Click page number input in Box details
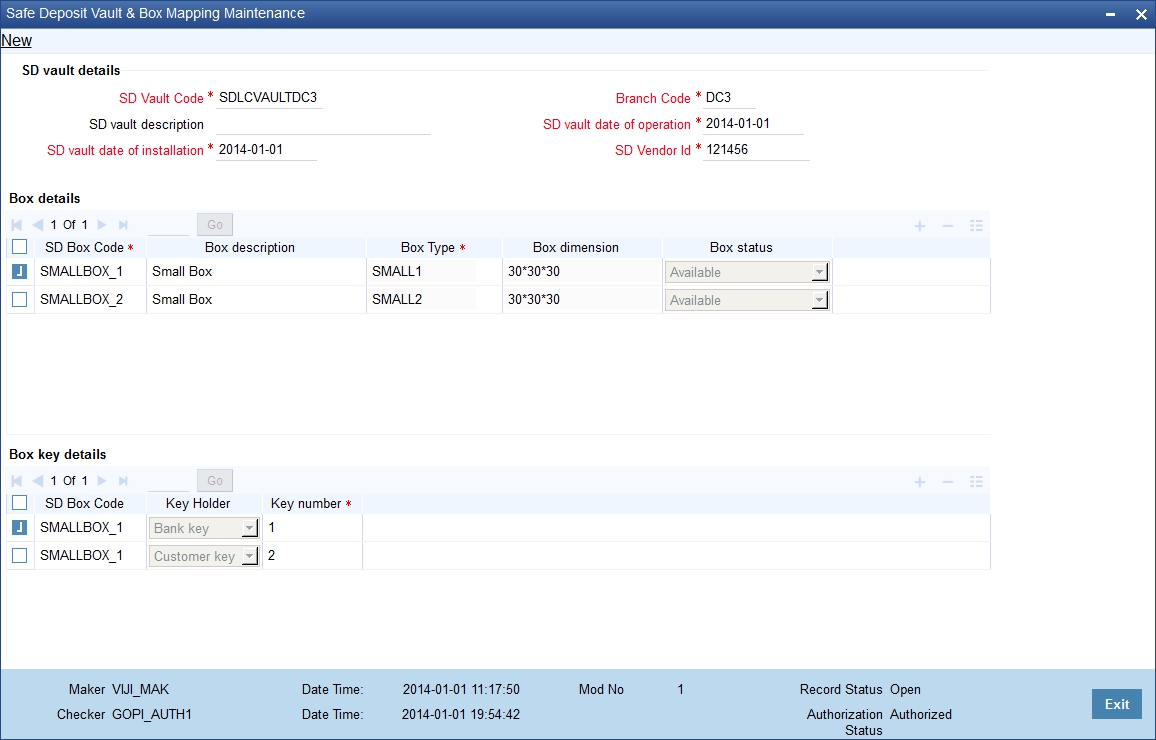The width and height of the screenshot is (1156, 740). (168, 225)
